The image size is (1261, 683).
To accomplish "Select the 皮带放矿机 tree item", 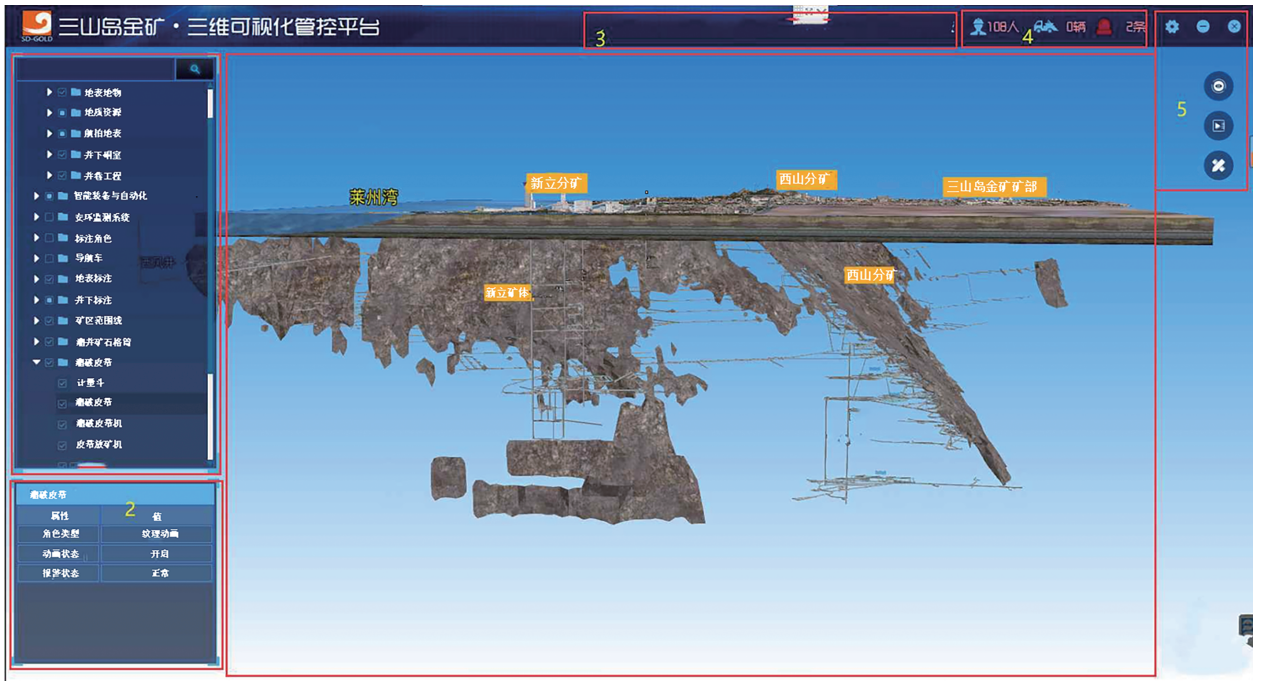I will click(x=98, y=445).
